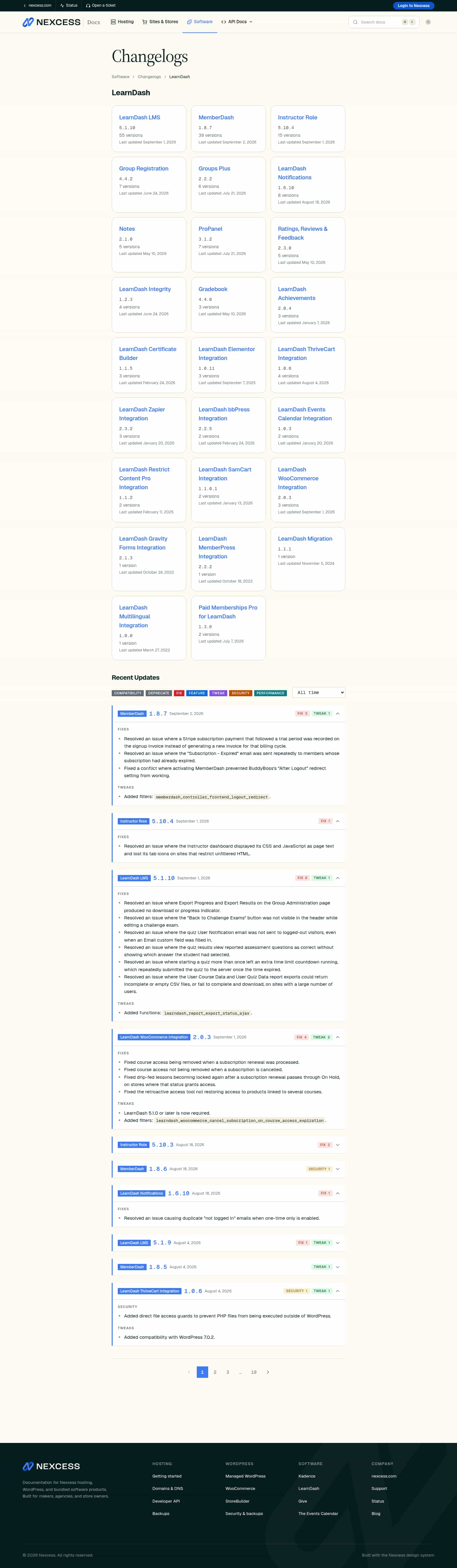
Task: Click the footer Backups link
Action: pyautogui.click(x=161, y=1513)
